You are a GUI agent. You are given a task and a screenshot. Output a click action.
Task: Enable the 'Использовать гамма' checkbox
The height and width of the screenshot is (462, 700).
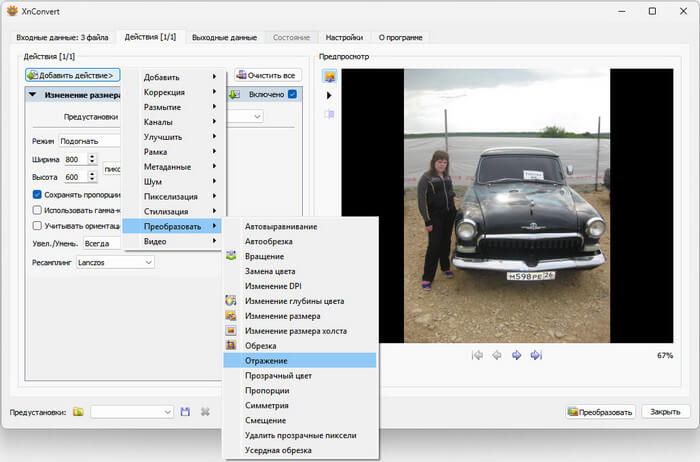point(37,210)
